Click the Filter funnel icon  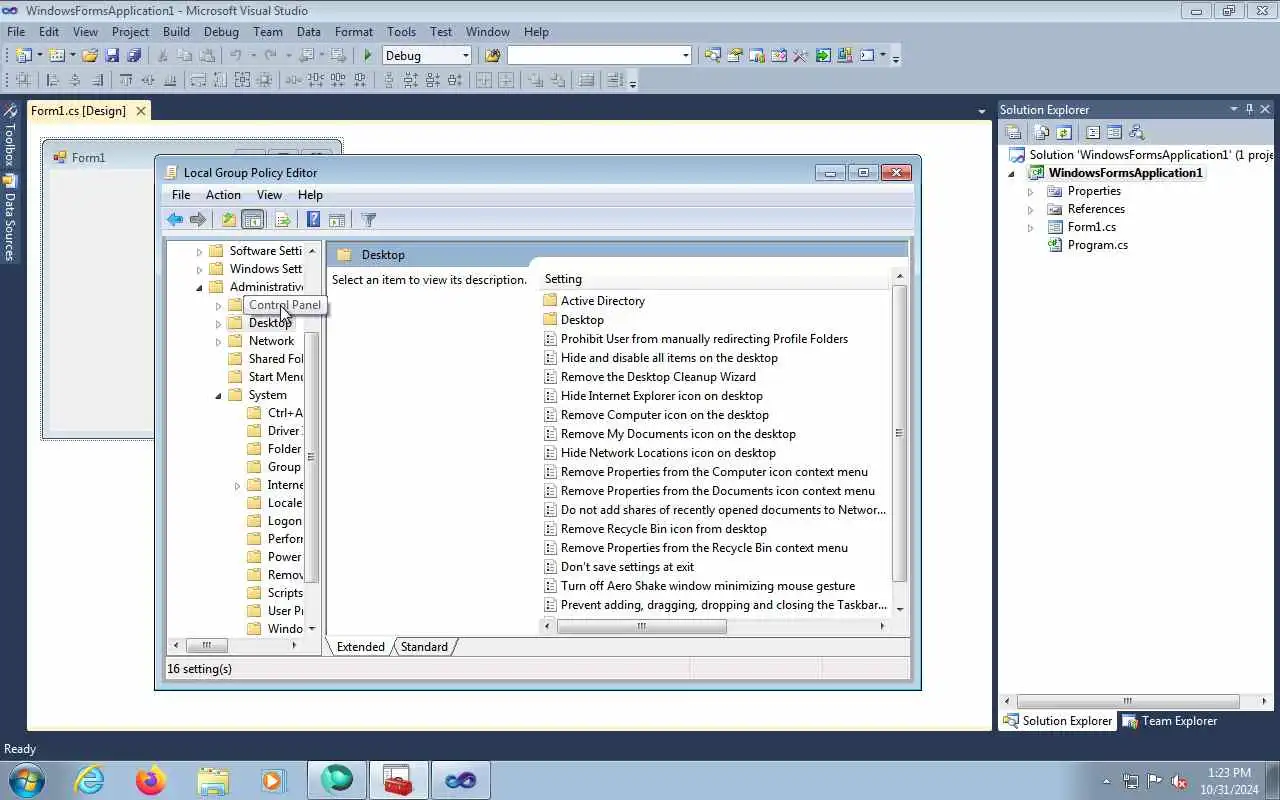coord(368,220)
